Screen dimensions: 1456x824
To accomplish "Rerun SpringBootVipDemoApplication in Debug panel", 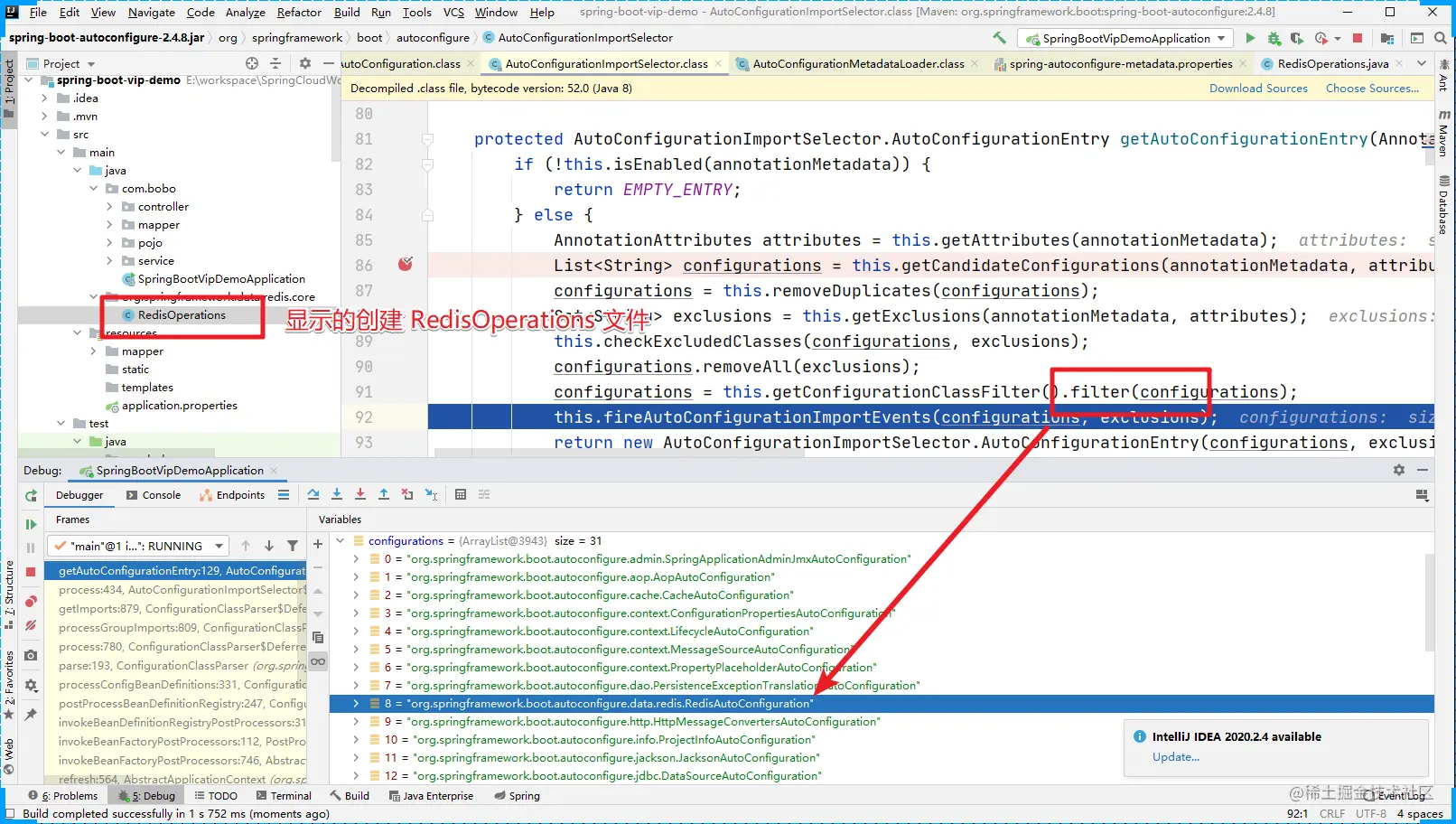I will pos(31,495).
